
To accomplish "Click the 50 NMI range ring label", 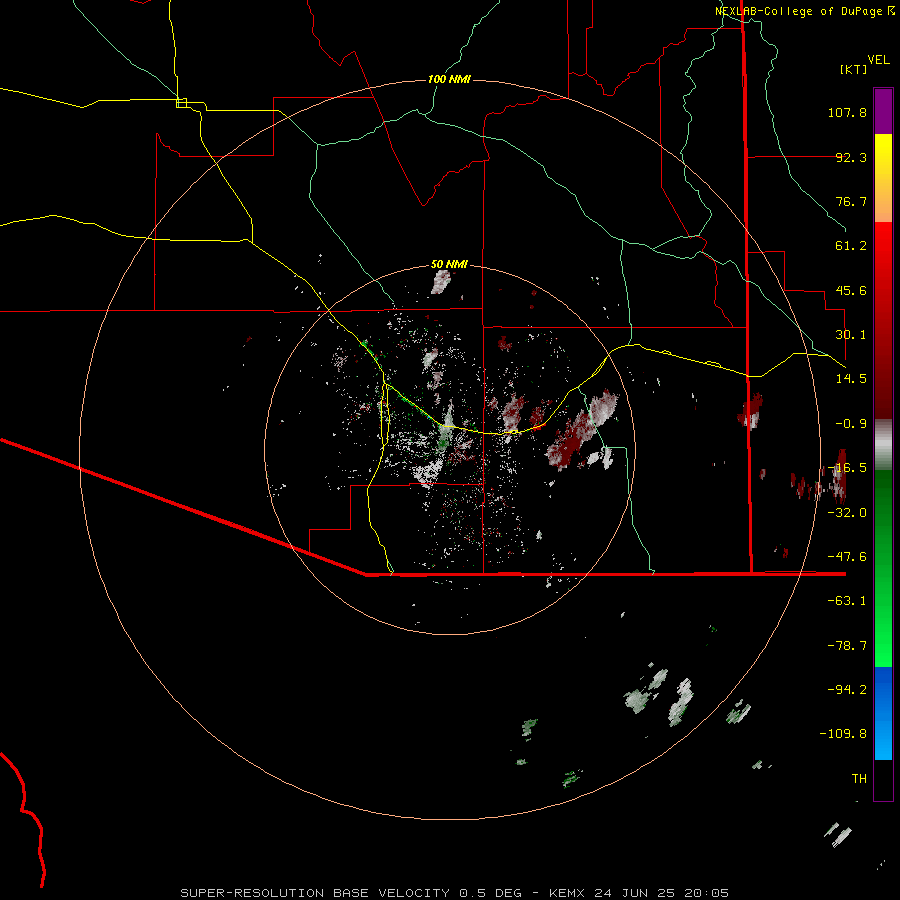I will tap(449, 264).
